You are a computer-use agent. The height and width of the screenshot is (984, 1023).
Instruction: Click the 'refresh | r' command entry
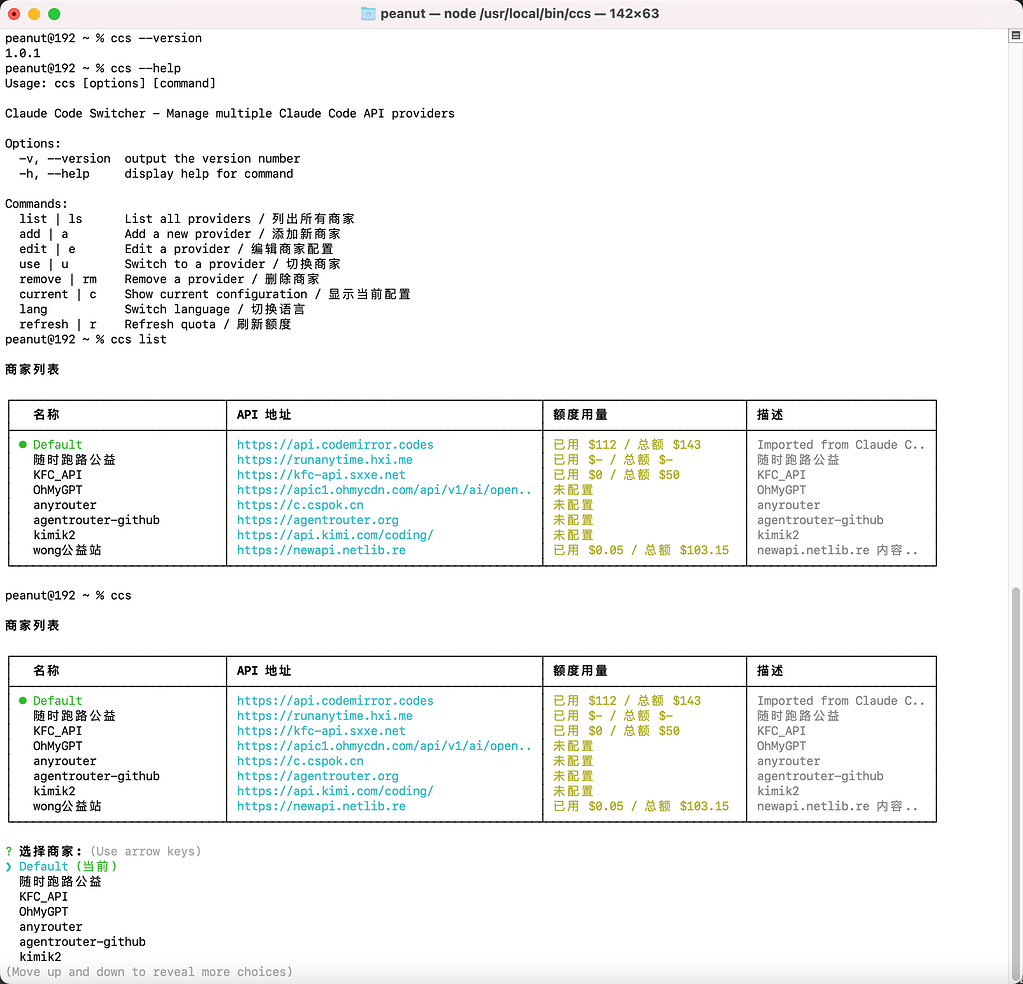pyautogui.click(x=155, y=324)
